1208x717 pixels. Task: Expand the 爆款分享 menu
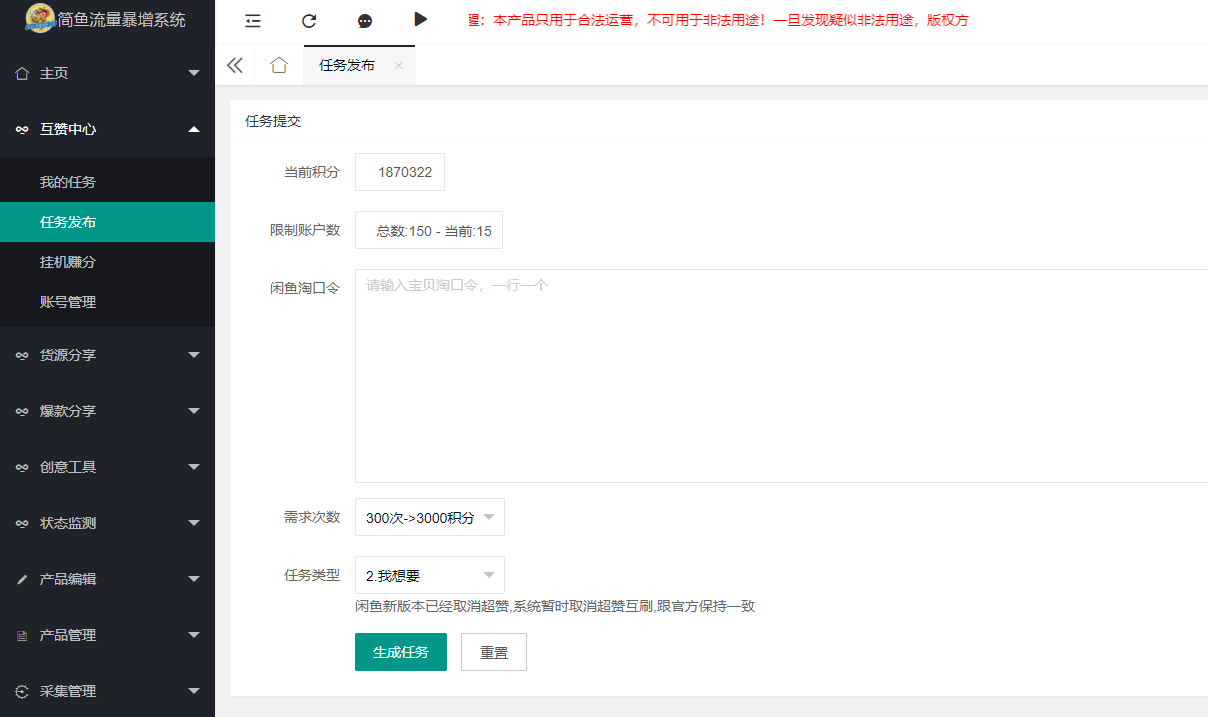[107, 410]
